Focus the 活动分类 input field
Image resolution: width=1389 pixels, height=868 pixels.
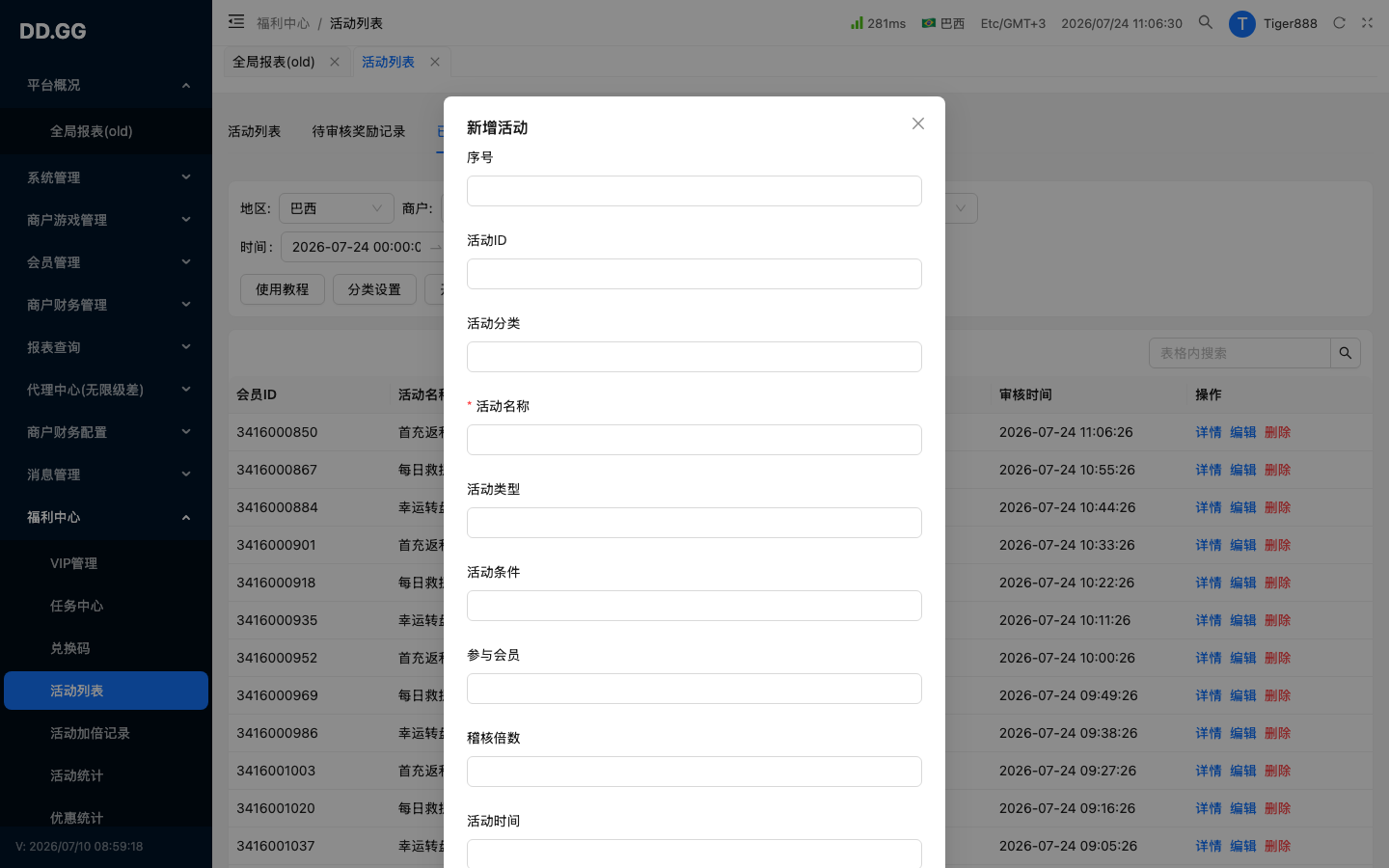pos(694,357)
